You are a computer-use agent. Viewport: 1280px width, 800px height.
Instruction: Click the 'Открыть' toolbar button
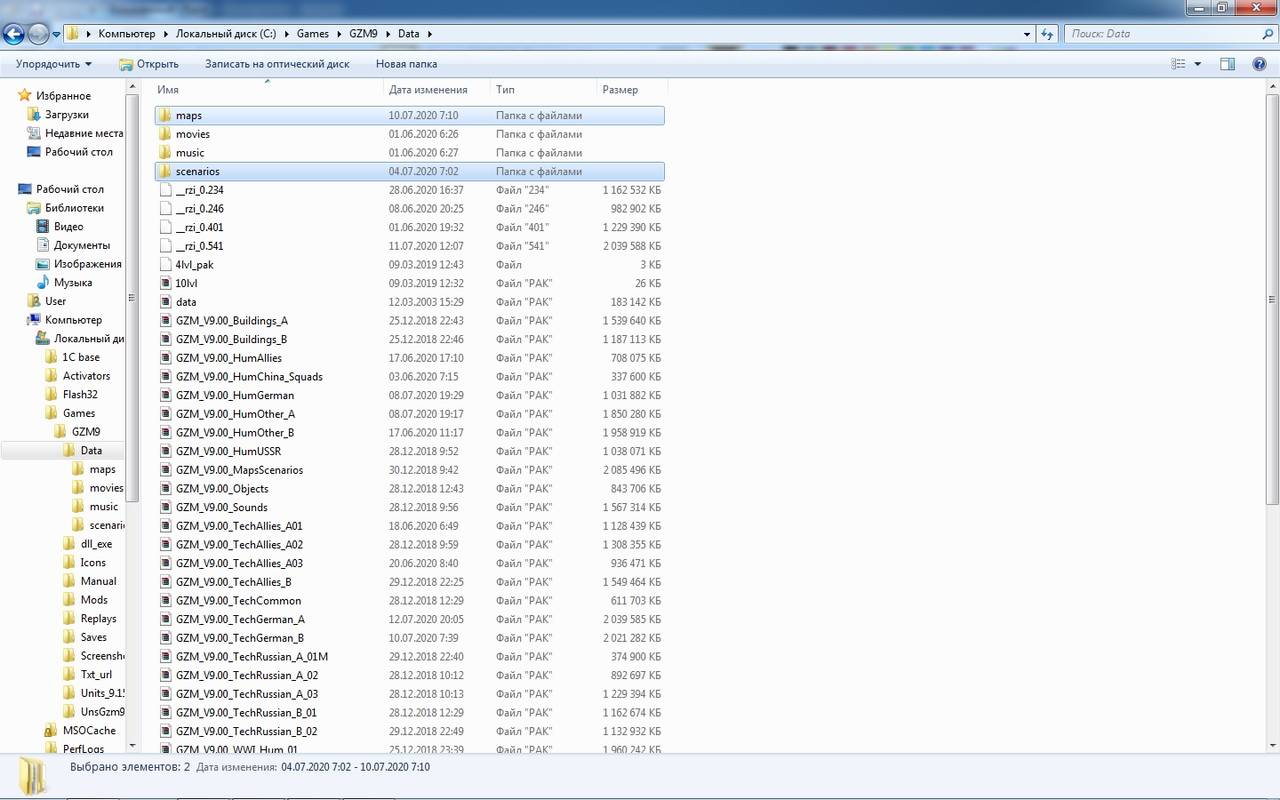[x=148, y=64]
